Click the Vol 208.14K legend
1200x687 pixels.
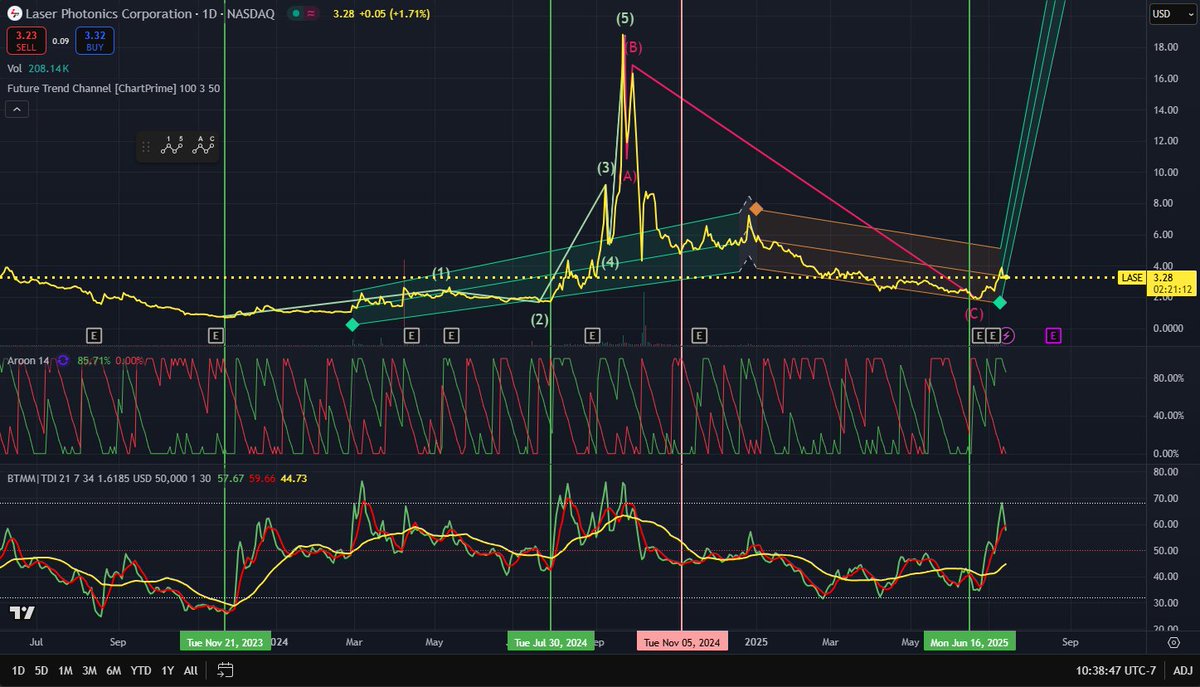(x=38, y=69)
